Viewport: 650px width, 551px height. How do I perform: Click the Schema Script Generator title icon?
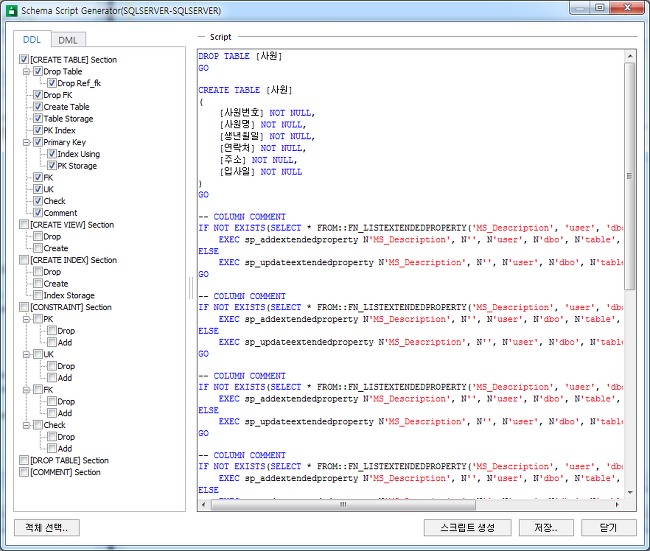click(12, 10)
